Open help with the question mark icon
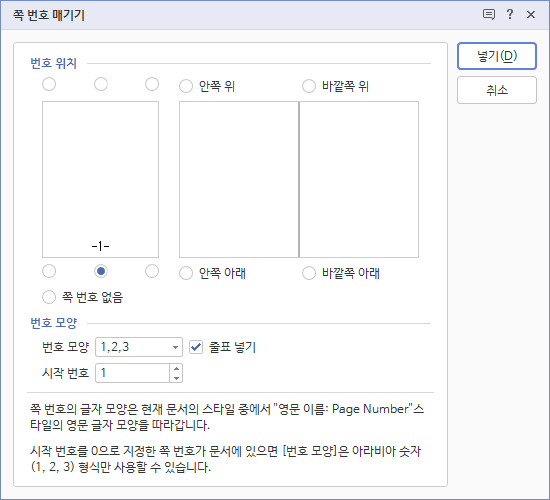Screen dimensions: 550x500 (x=510, y=14)
